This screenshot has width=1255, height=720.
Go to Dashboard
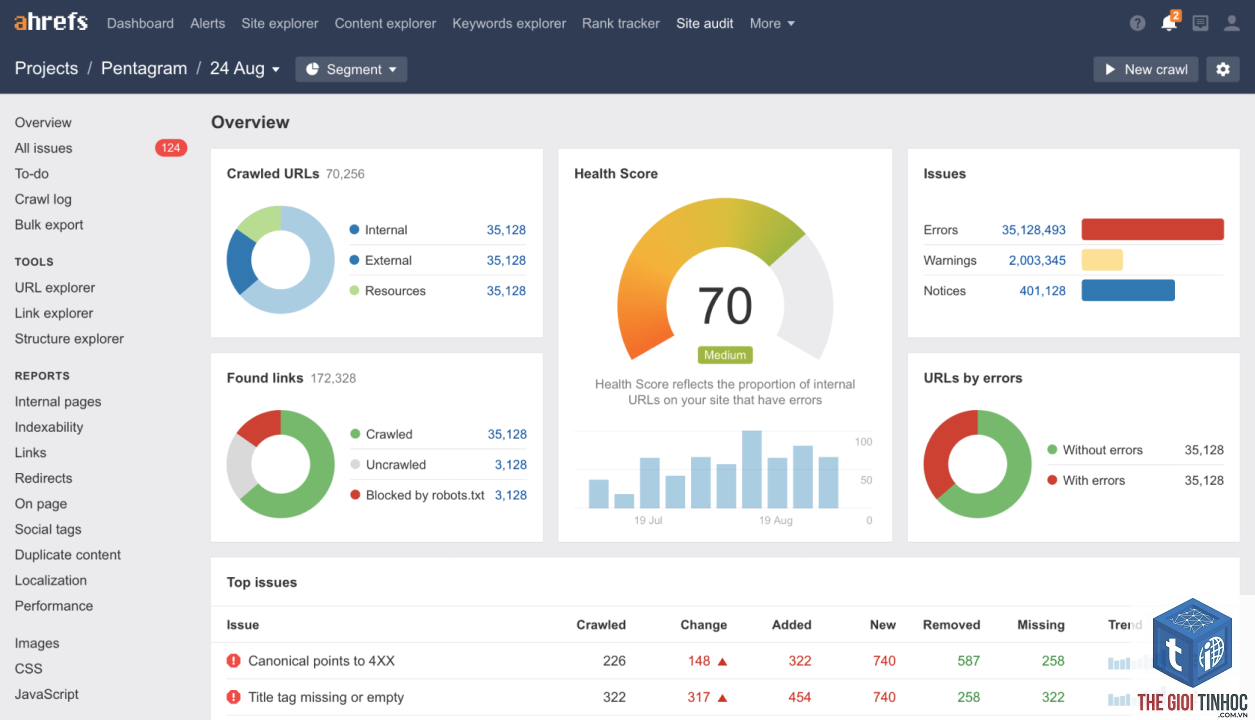140,23
